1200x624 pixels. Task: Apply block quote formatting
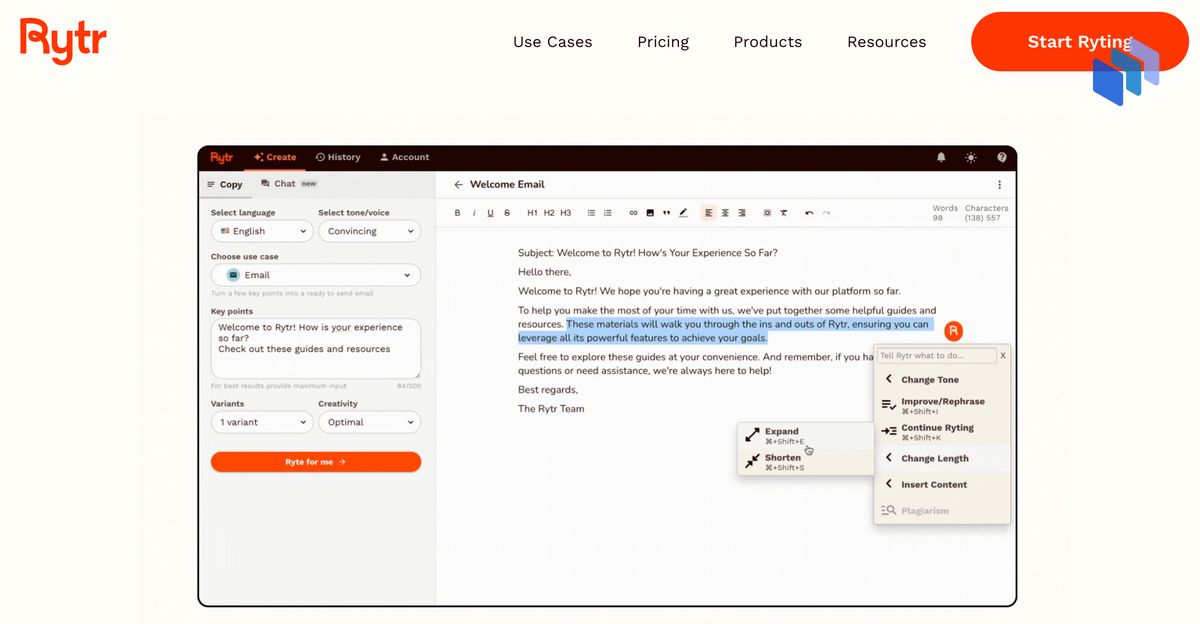click(666, 213)
